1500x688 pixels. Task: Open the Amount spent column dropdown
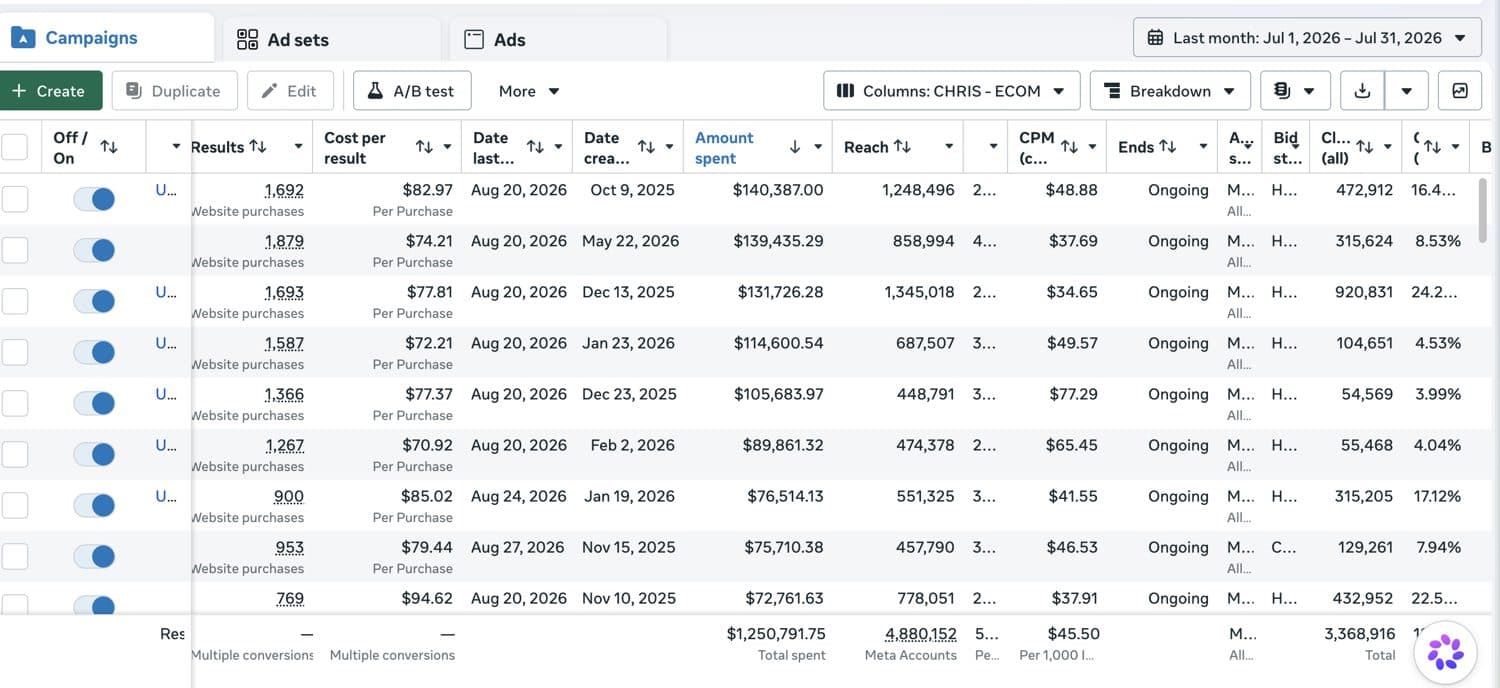coord(818,147)
